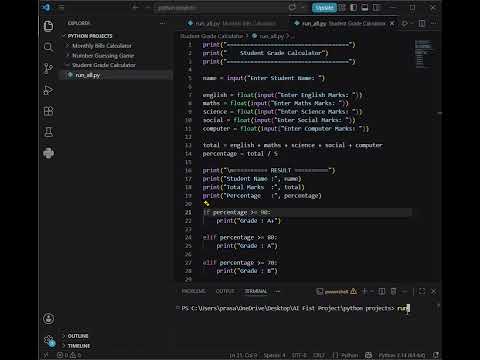Split the editor to the right
Image resolution: width=480 pixels, height=360 pixels.
(422, 23)
